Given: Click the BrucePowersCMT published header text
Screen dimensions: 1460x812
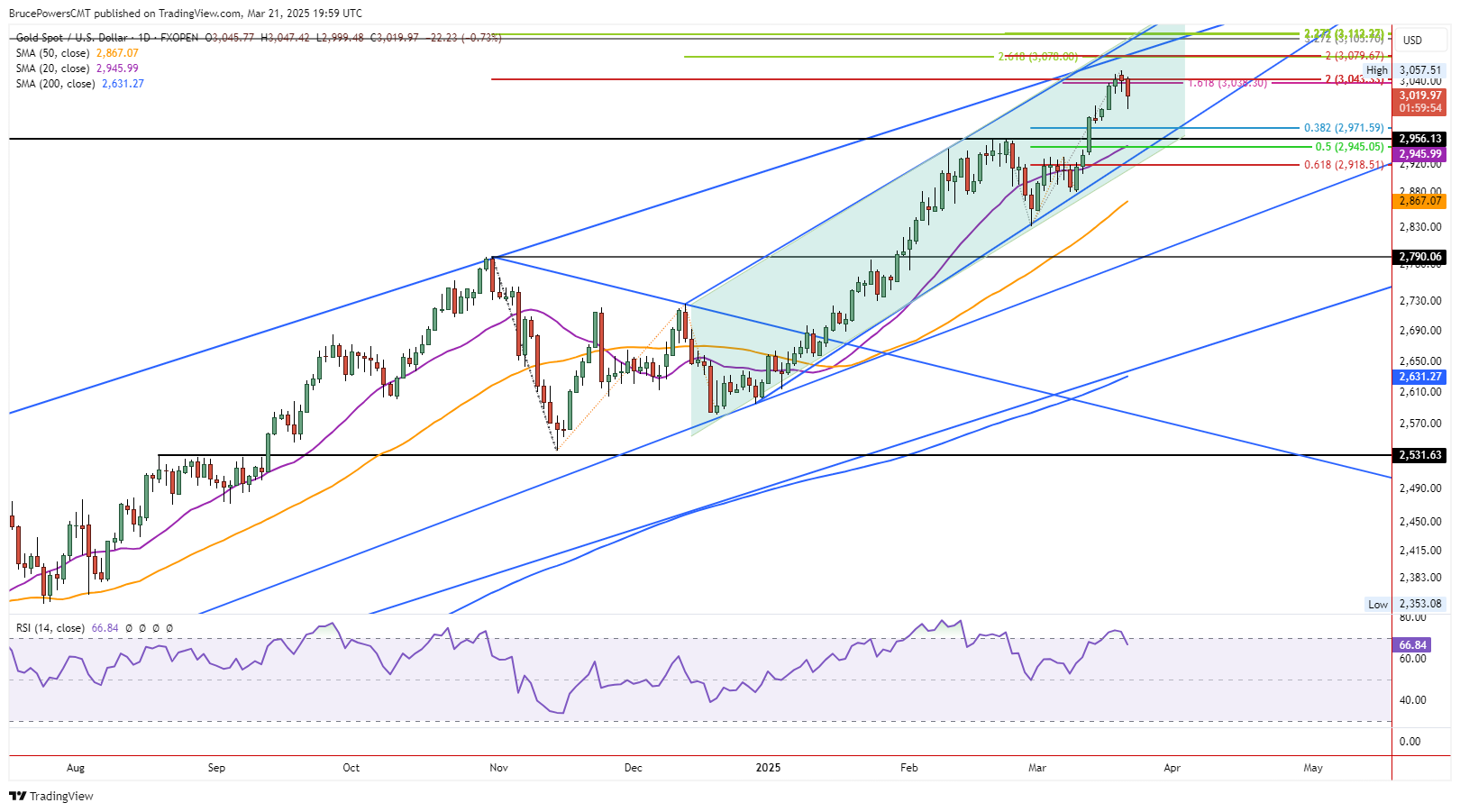Looking at the screenshot, I should tap(185, 14).
